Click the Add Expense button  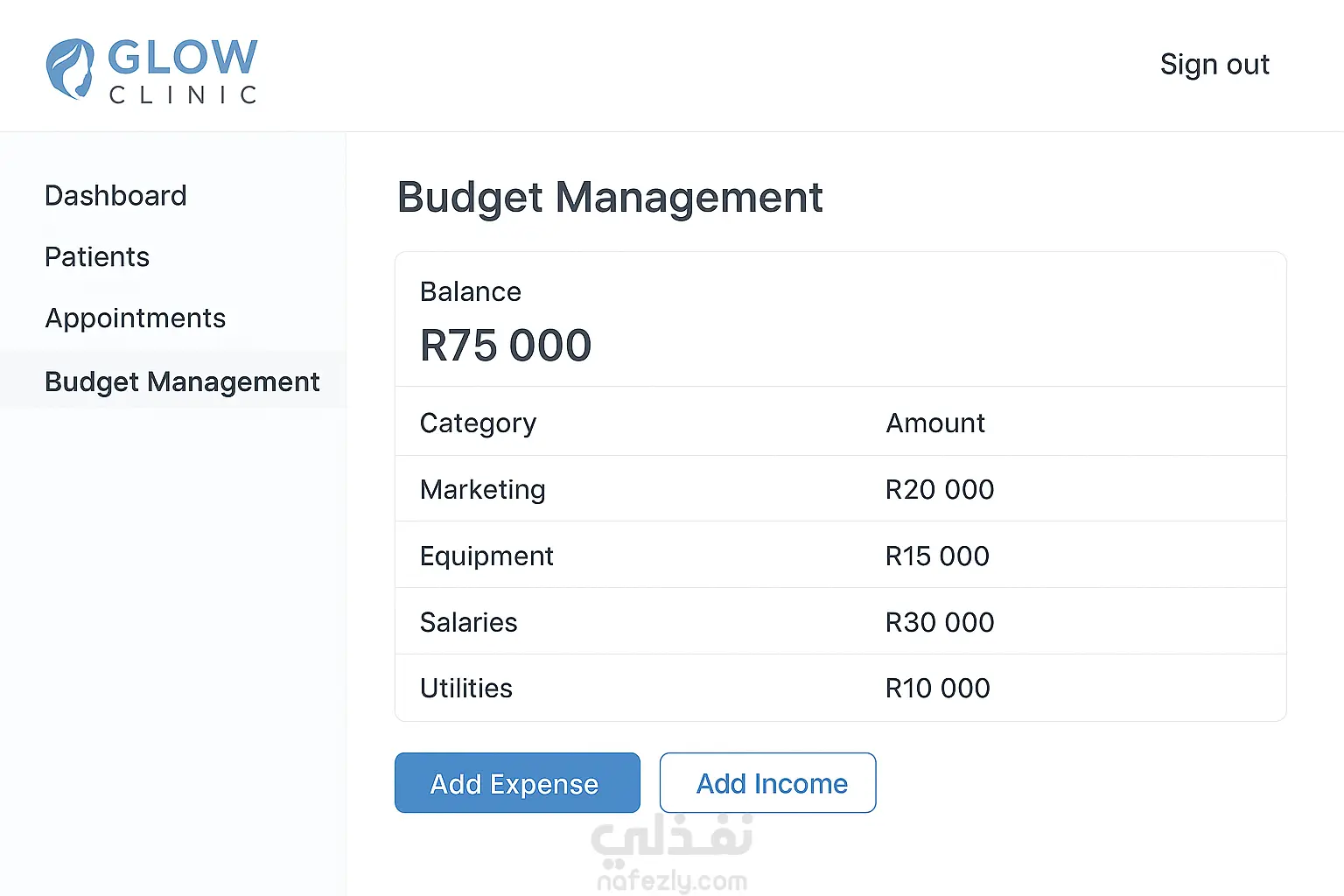tap(517, 783)
